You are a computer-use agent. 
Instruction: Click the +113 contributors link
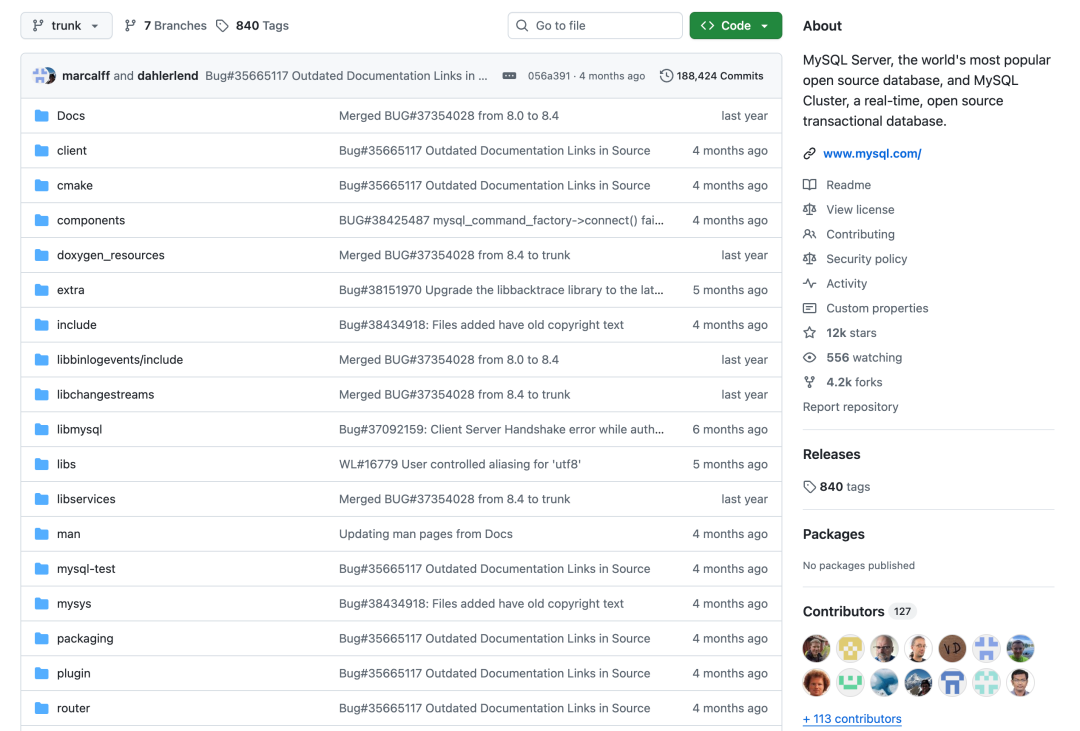(852, 718)
